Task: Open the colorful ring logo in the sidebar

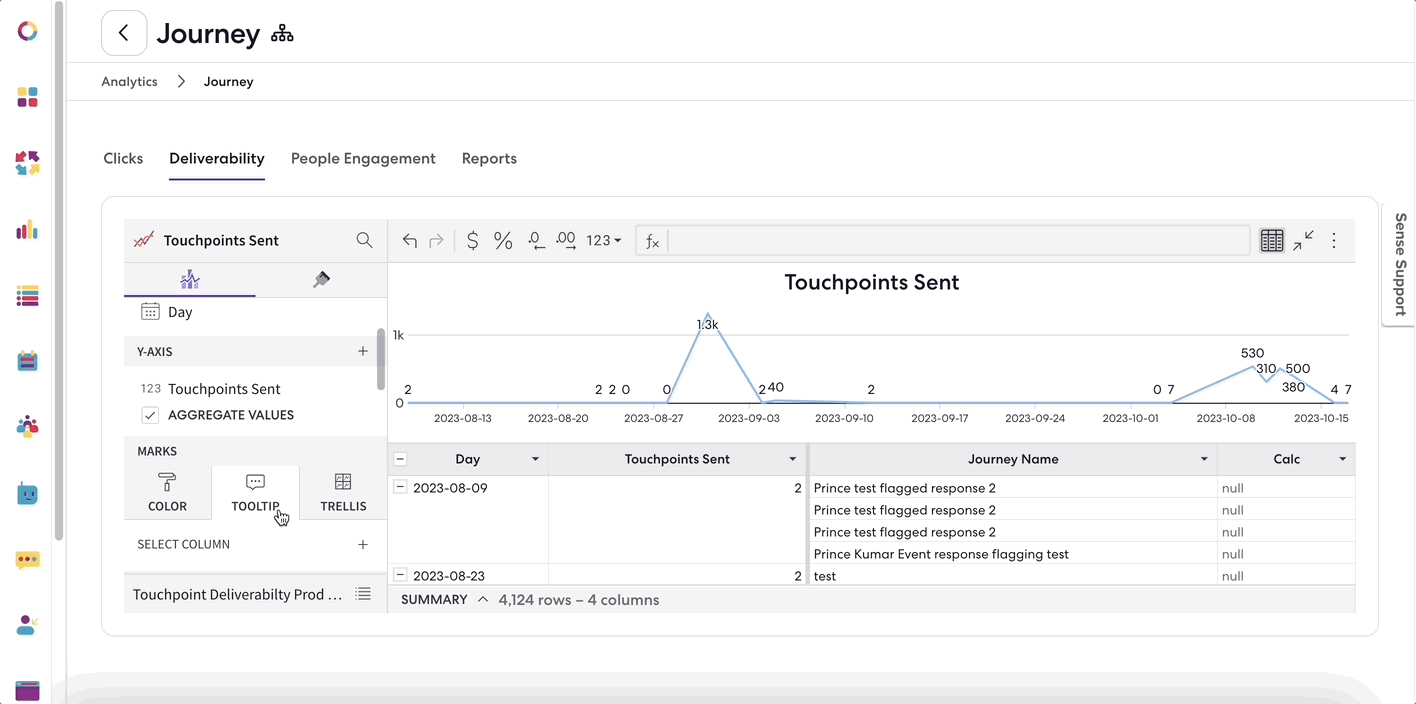Action: coord(28,32)
